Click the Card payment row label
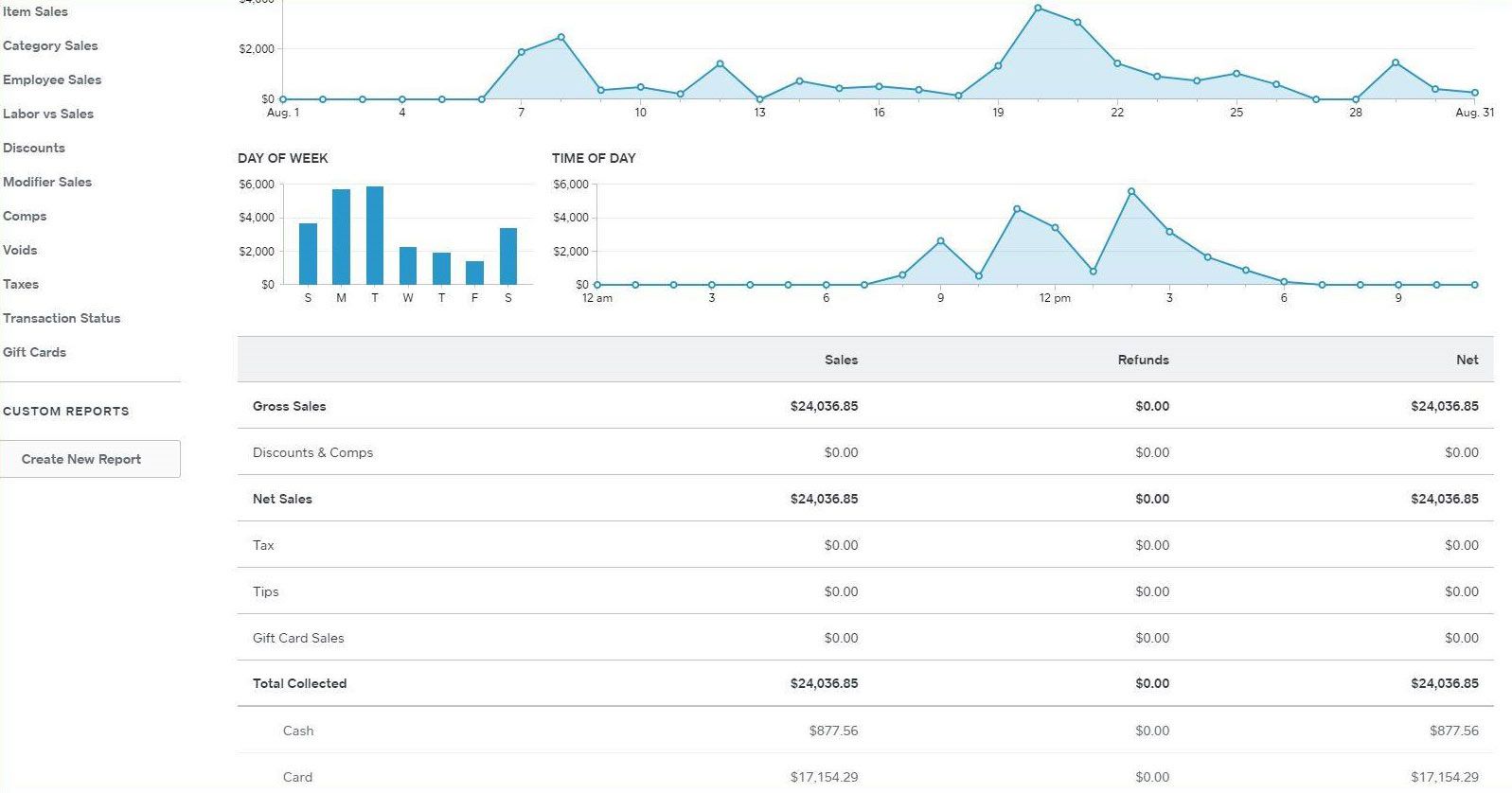The height and width of the screenshot is (793, 1512). click(x=297, y=777)
